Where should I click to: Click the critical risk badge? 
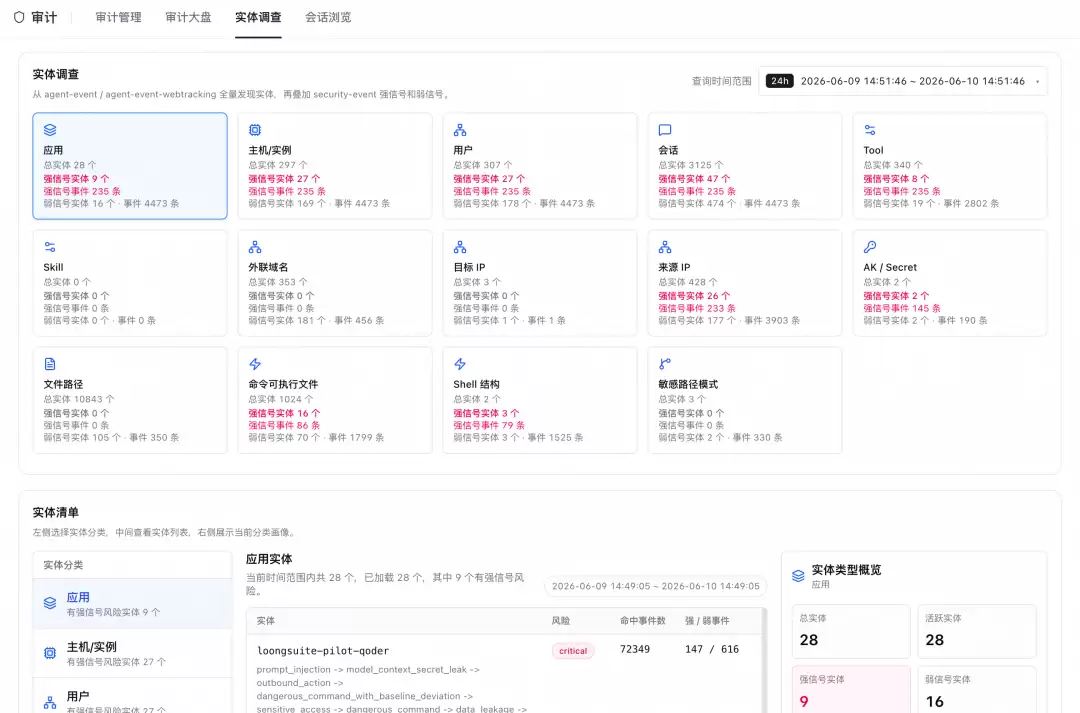coord(573,651)
